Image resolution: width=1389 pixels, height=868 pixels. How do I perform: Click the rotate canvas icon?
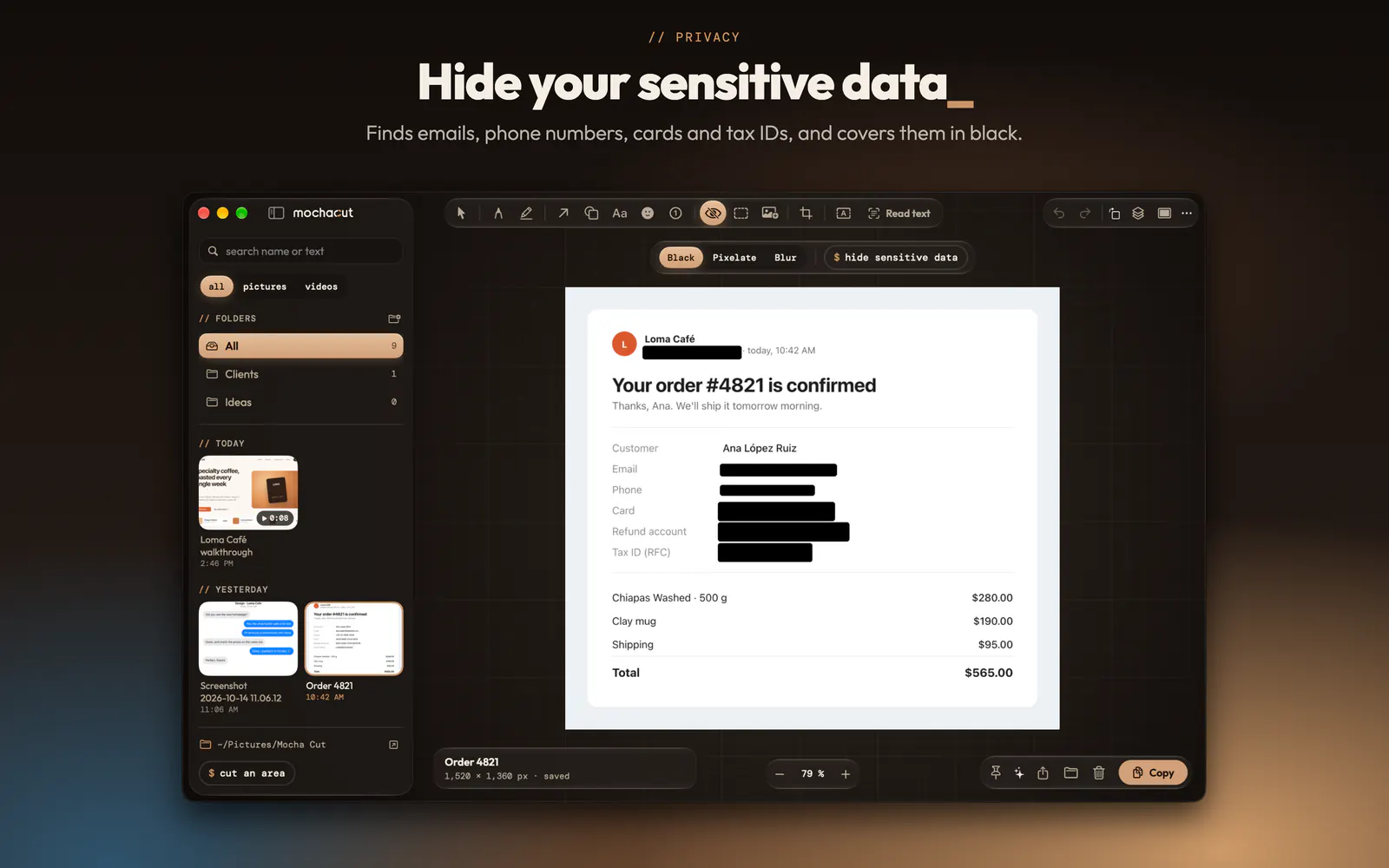tap(1115, 214)
